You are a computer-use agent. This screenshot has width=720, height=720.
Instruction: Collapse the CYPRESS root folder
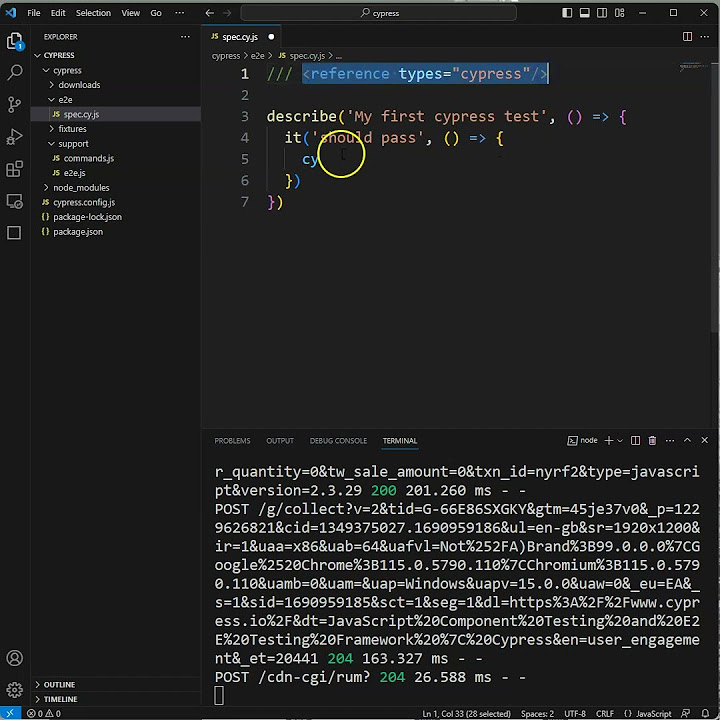coord(38,56)
